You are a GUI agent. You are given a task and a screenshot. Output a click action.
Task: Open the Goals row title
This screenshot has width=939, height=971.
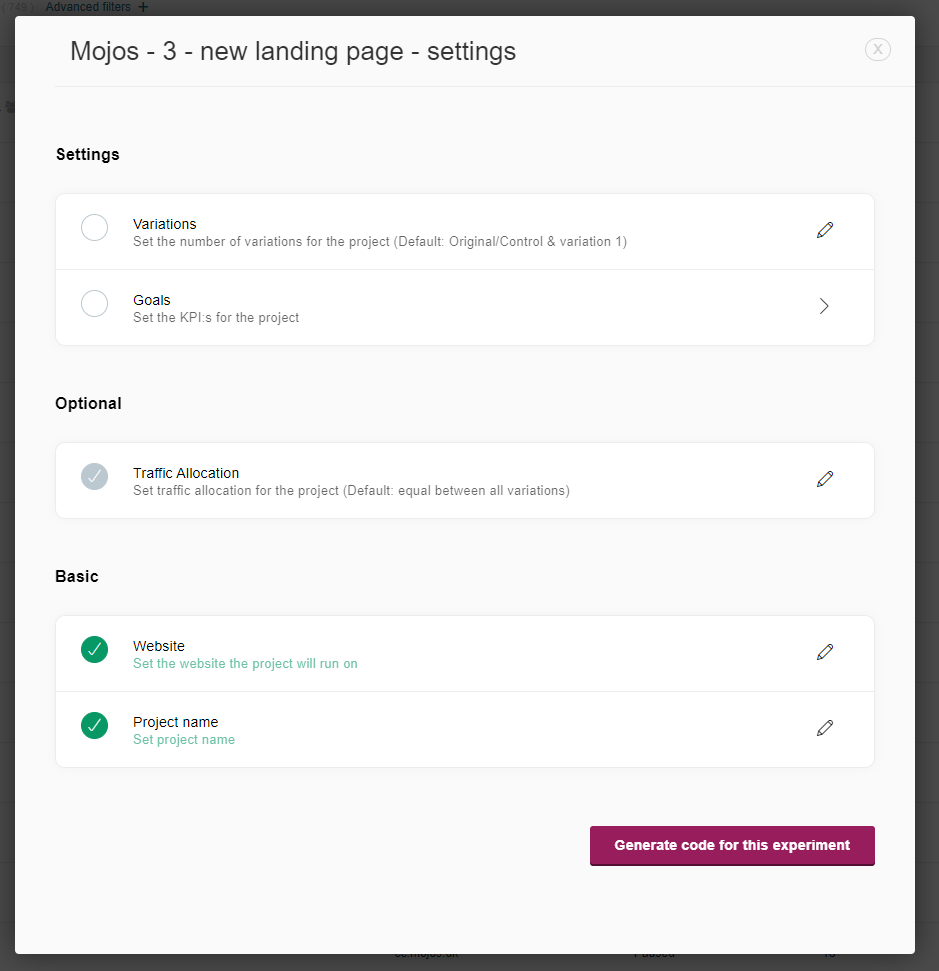(x=152, y=300)
